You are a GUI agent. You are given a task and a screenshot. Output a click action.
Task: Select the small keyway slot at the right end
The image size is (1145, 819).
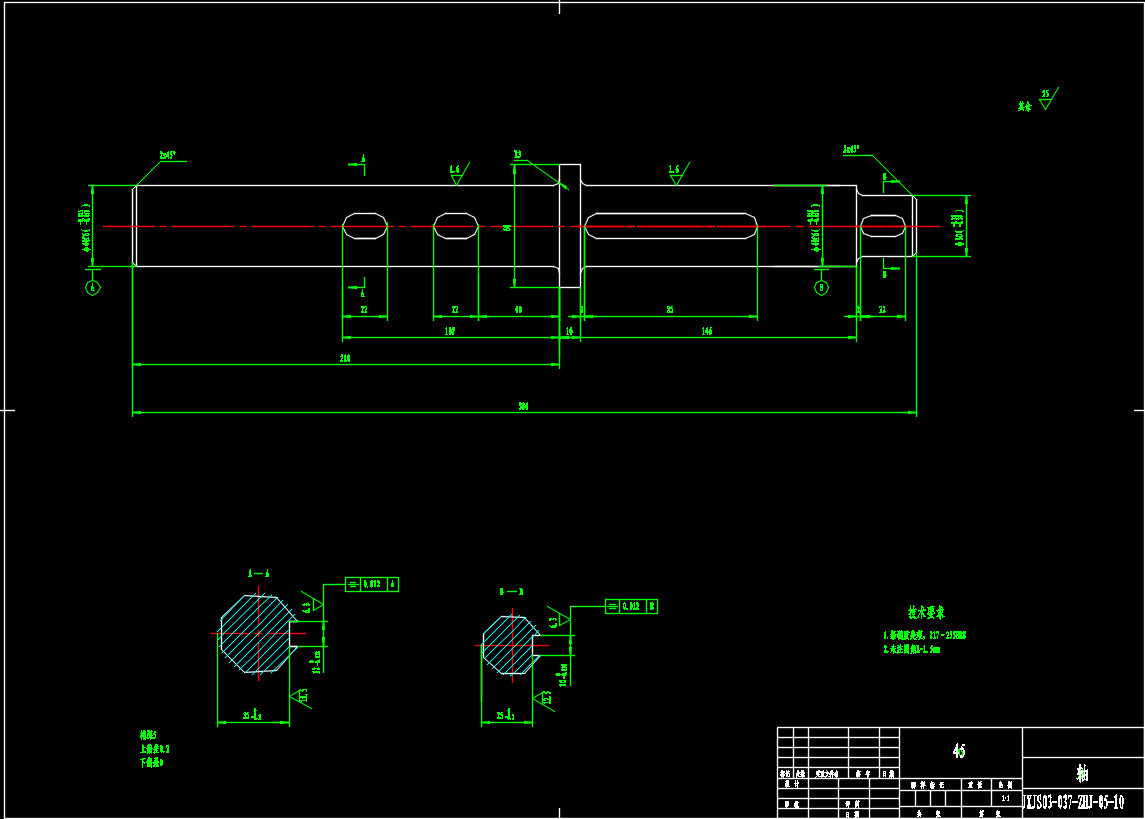point(884,226)
